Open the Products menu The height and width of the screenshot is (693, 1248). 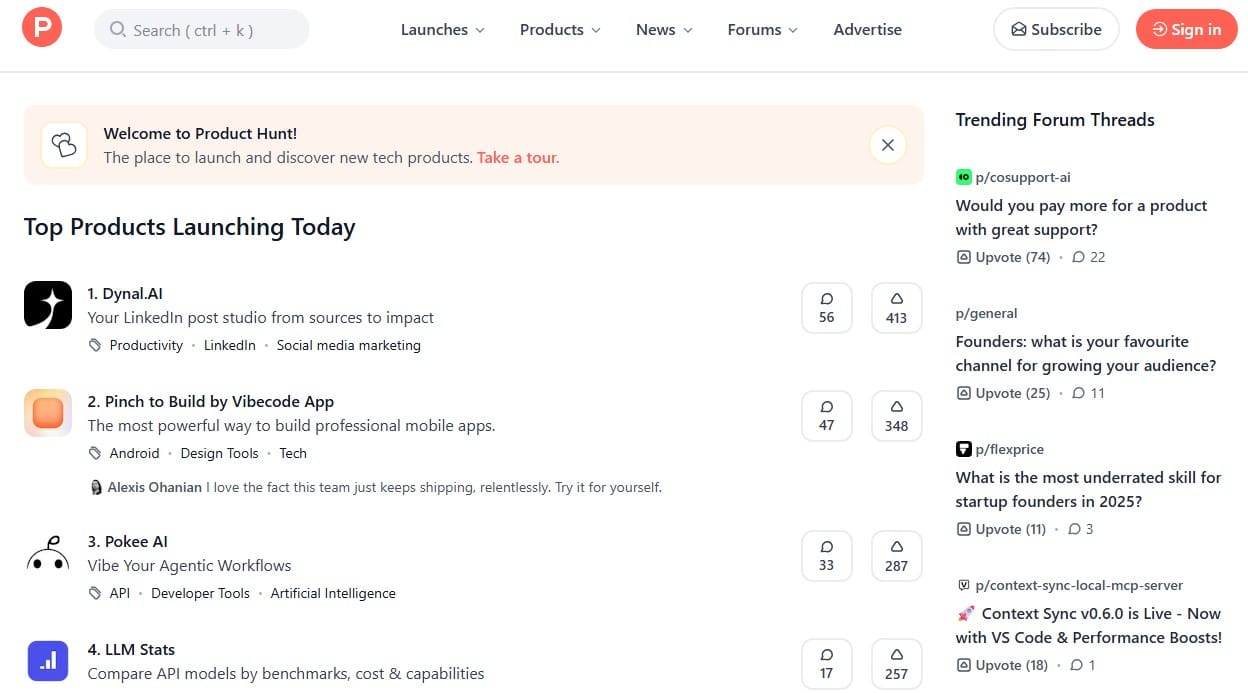point(559,29)
